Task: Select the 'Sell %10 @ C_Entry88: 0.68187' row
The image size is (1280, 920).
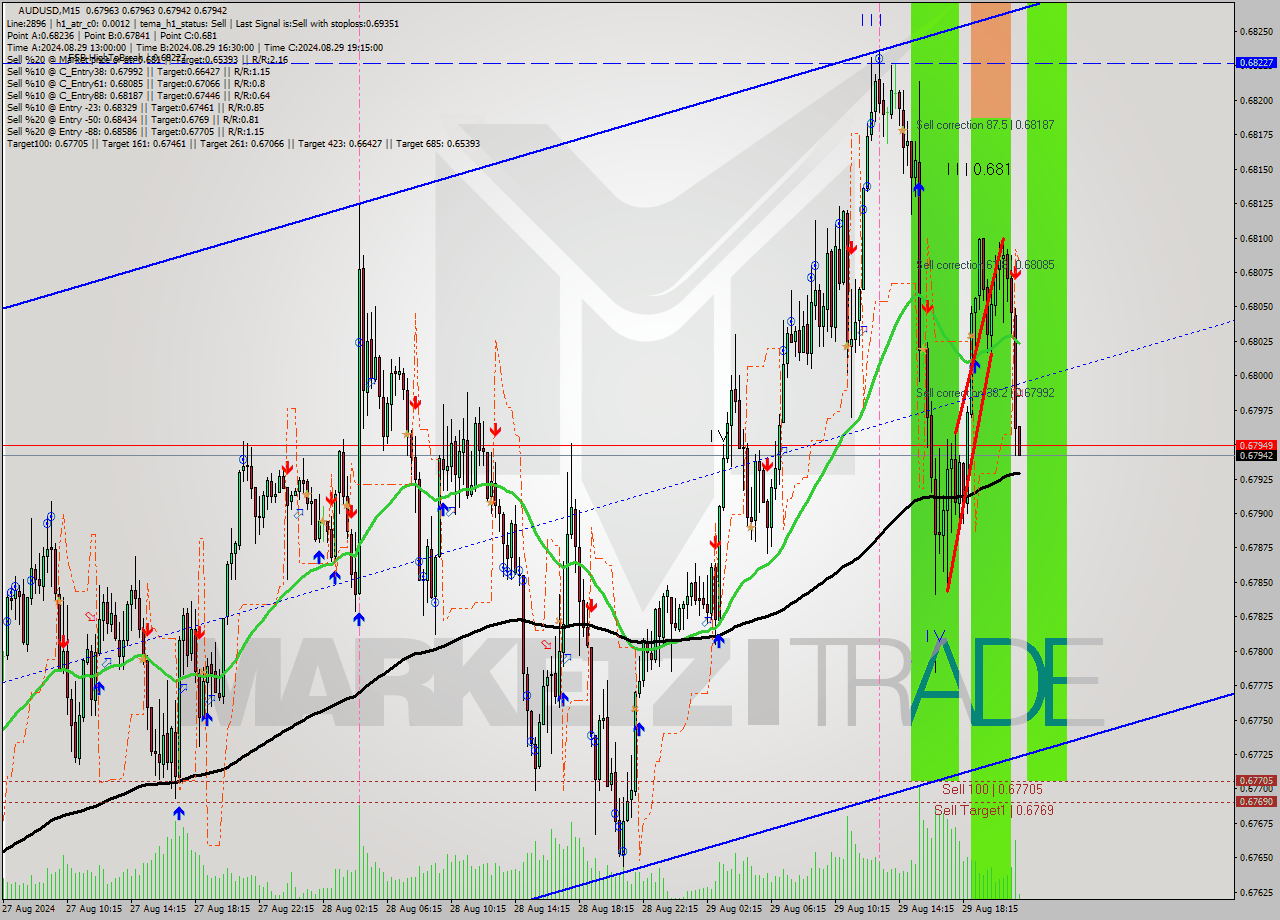Action: pyautogui.click(x=138, y=95)
